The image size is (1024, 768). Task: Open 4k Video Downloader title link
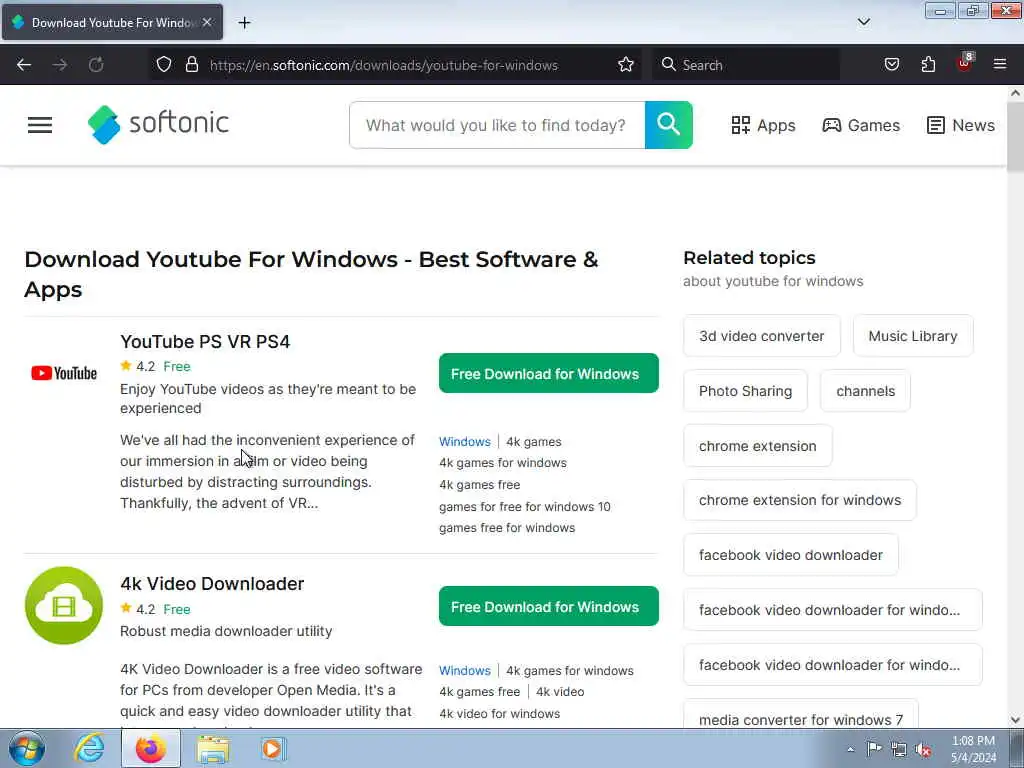pyautogui.click(x=212, y=584)
